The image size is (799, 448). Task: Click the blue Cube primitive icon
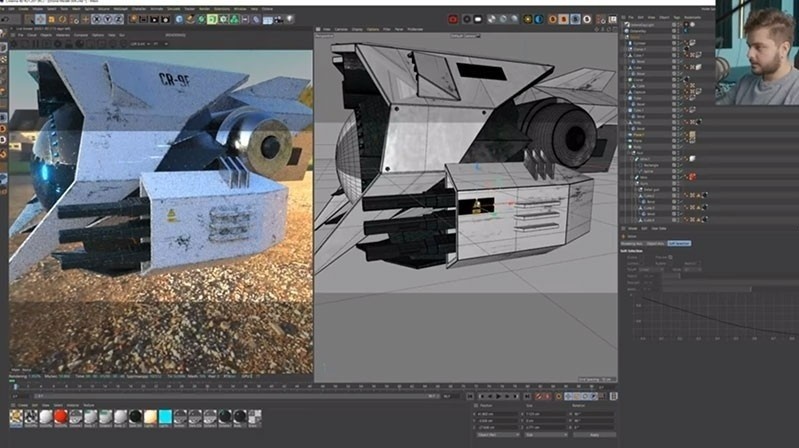coord(179,19)
